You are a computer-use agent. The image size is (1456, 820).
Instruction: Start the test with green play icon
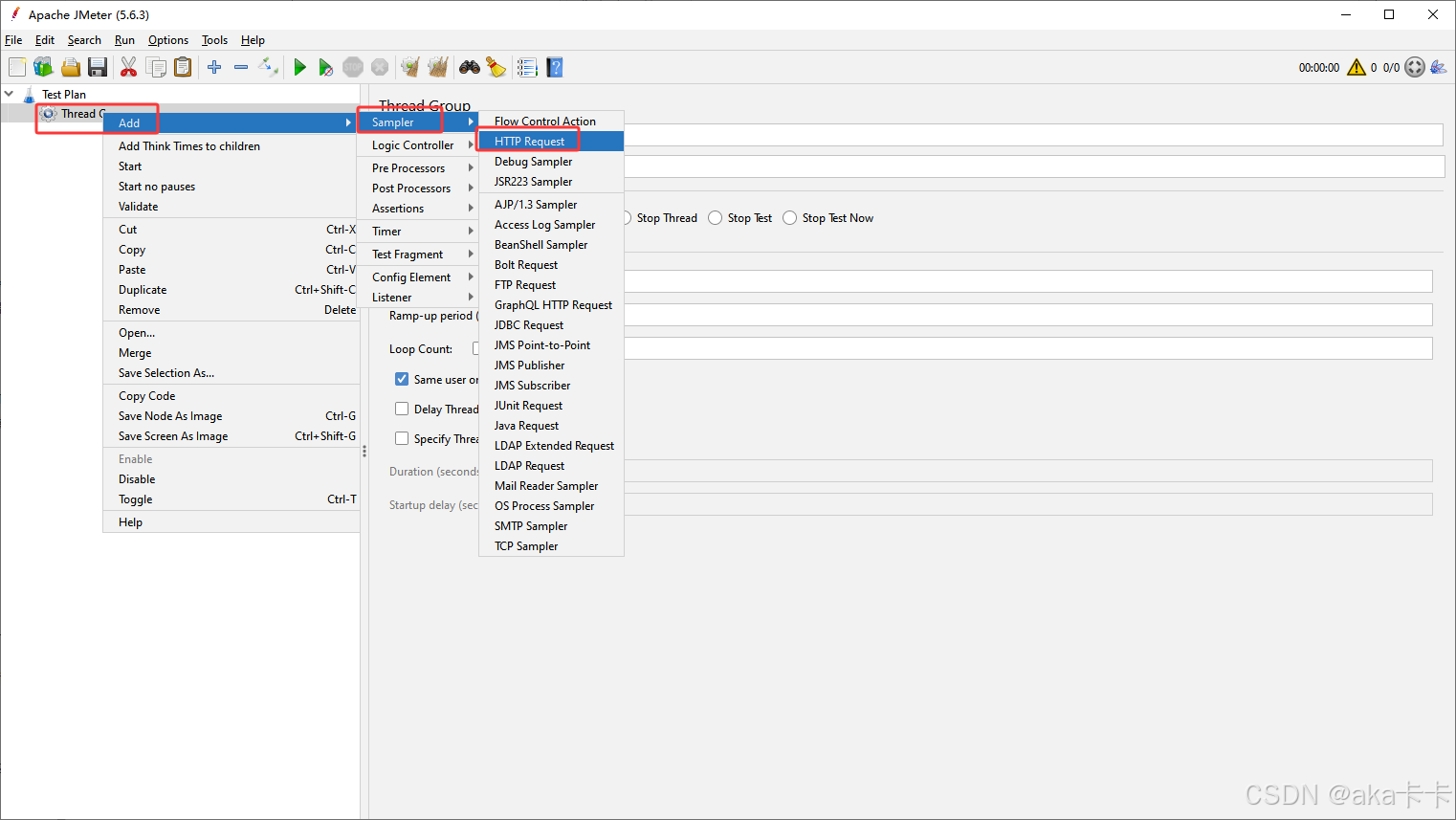point(299,67)
